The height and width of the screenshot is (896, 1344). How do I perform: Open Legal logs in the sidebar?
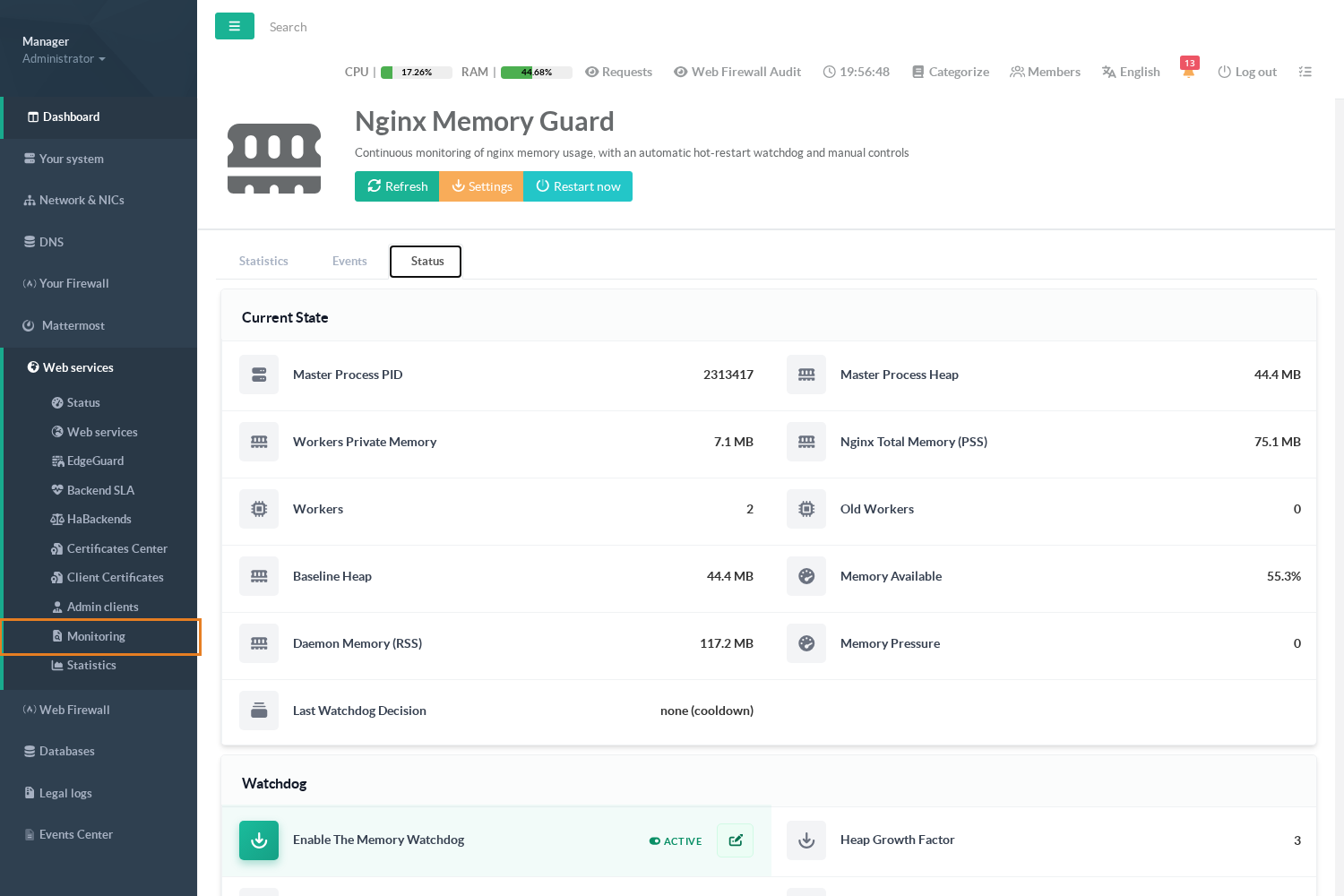pos(99,793)
